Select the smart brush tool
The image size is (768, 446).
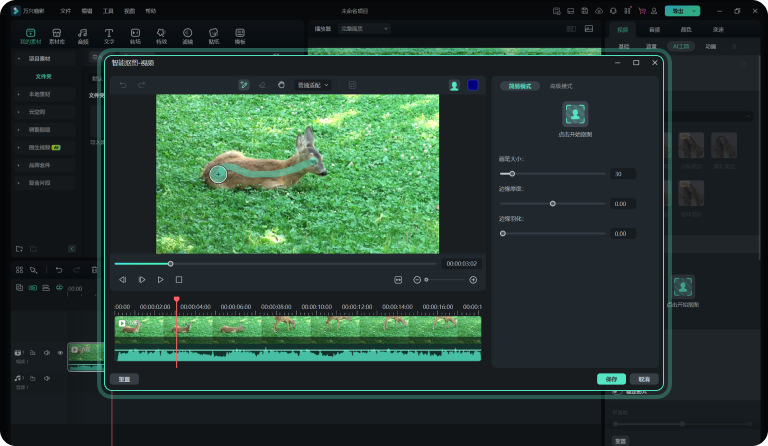pyautogui.click(x=243, y=85)
